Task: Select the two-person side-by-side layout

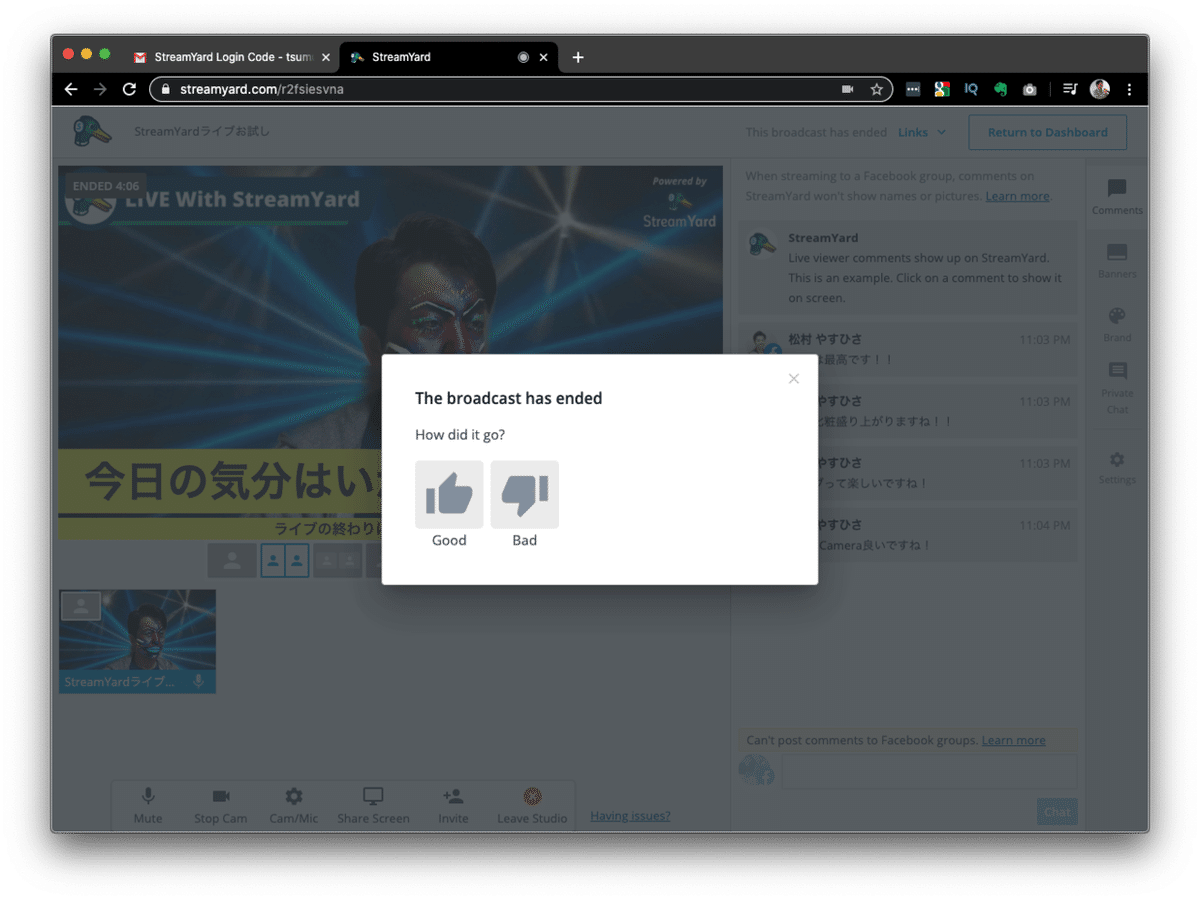Action: 285,561
